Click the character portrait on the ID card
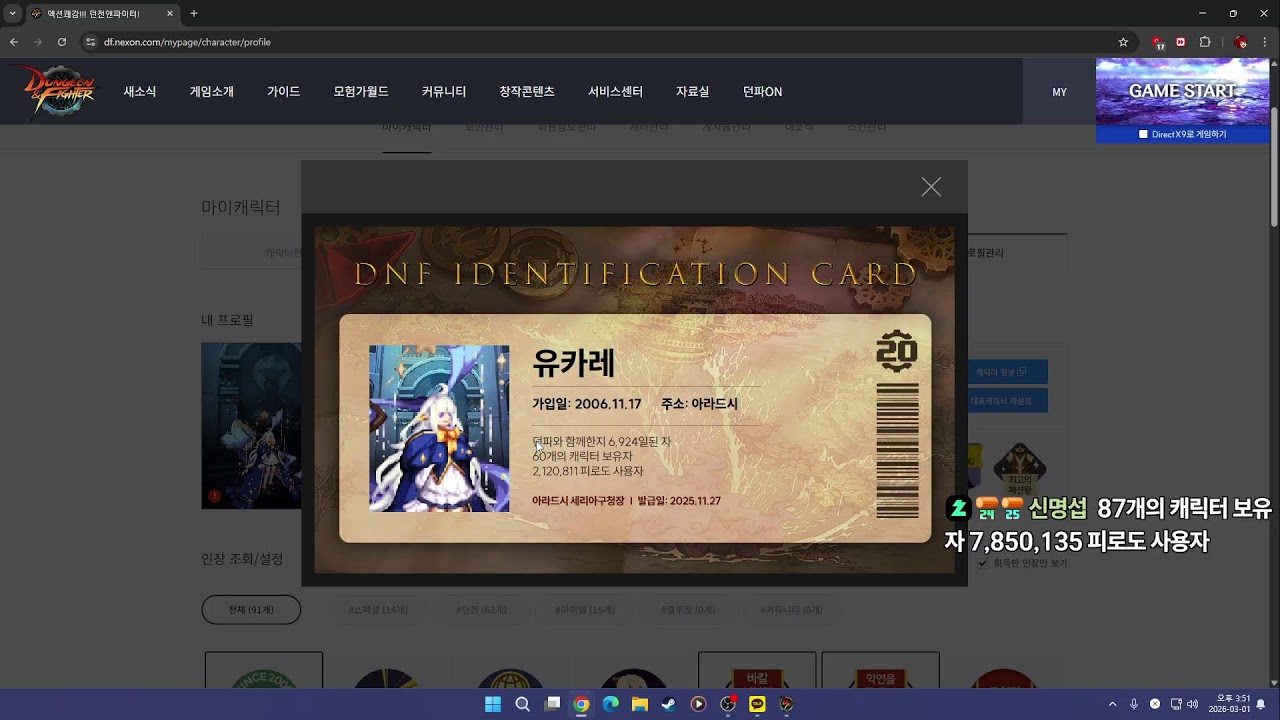The height and width of the screenshot is (720, 1280). [439, 429]
